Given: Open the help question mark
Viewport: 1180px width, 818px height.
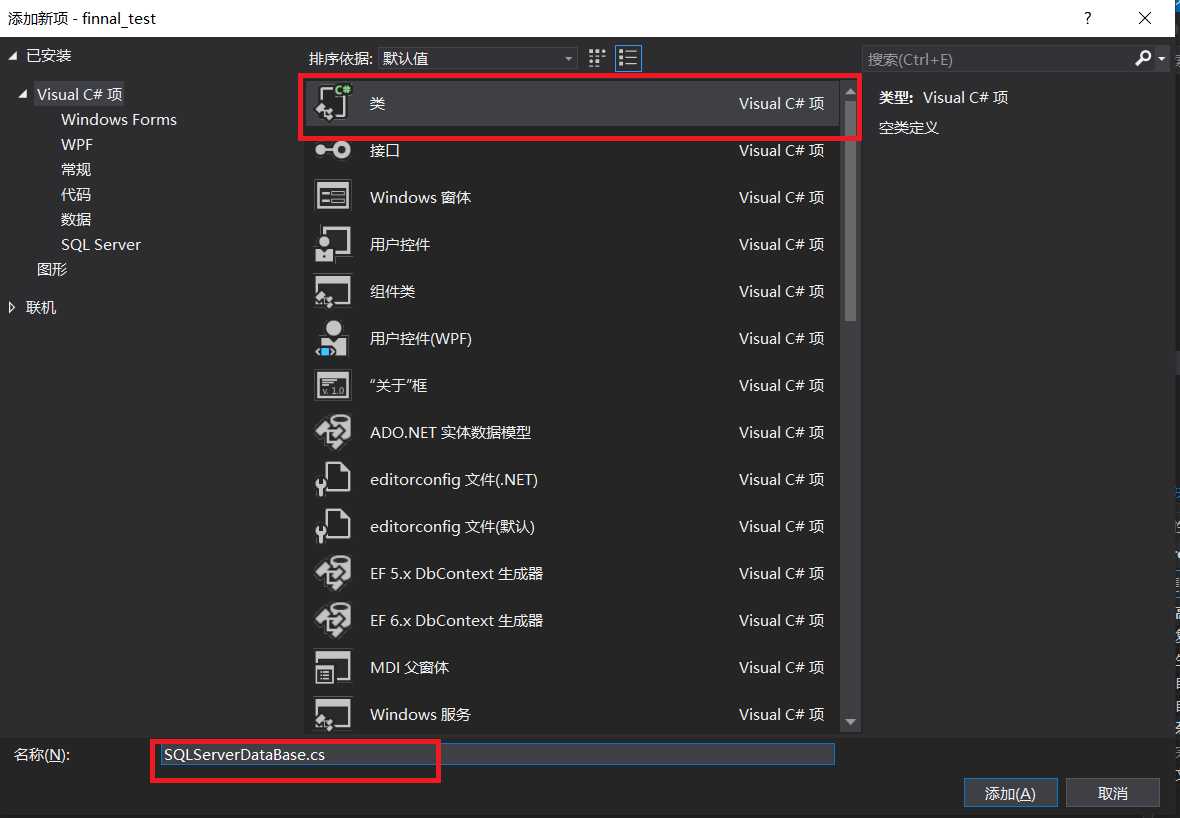Looking at the screenshot, I should click(x=1087, y=18).
